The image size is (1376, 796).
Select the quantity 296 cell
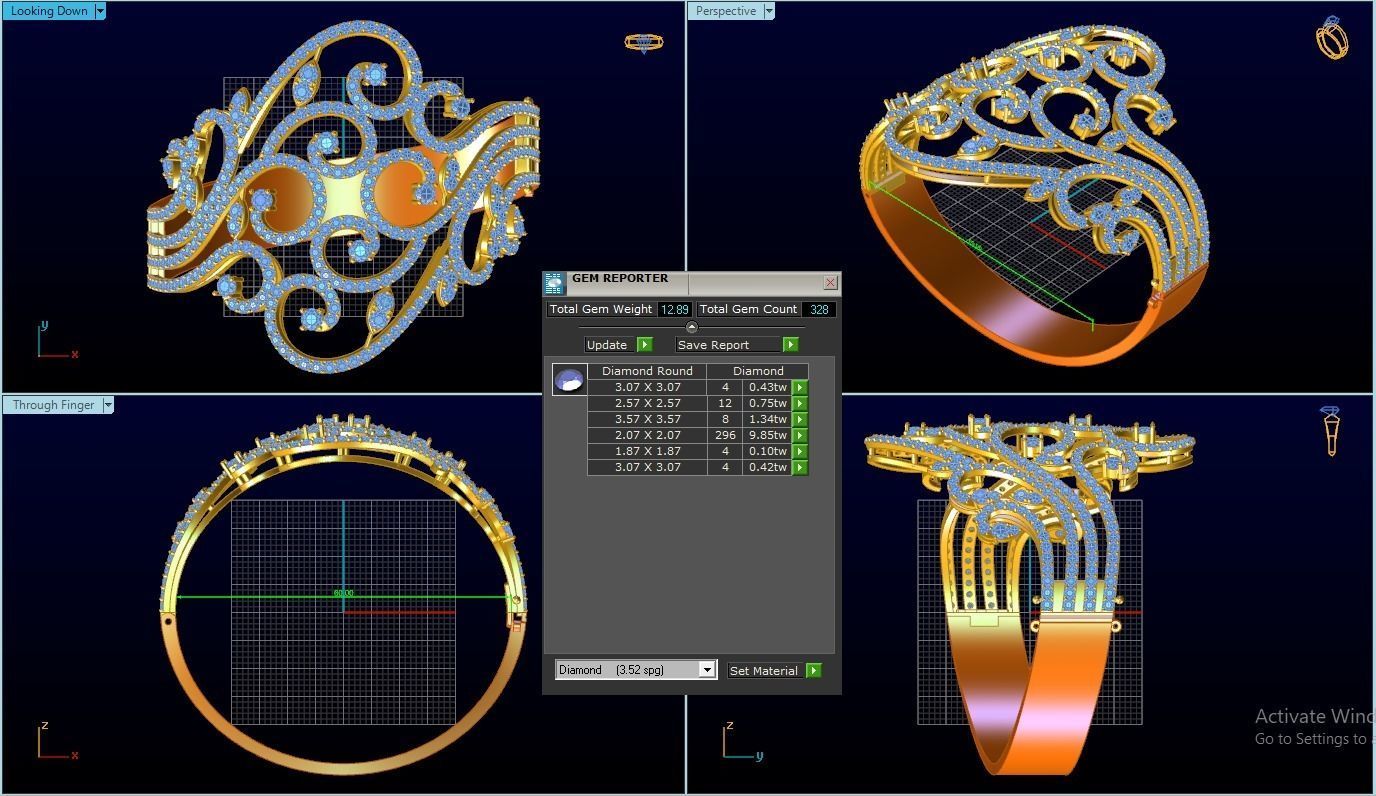tap(725, 435)
